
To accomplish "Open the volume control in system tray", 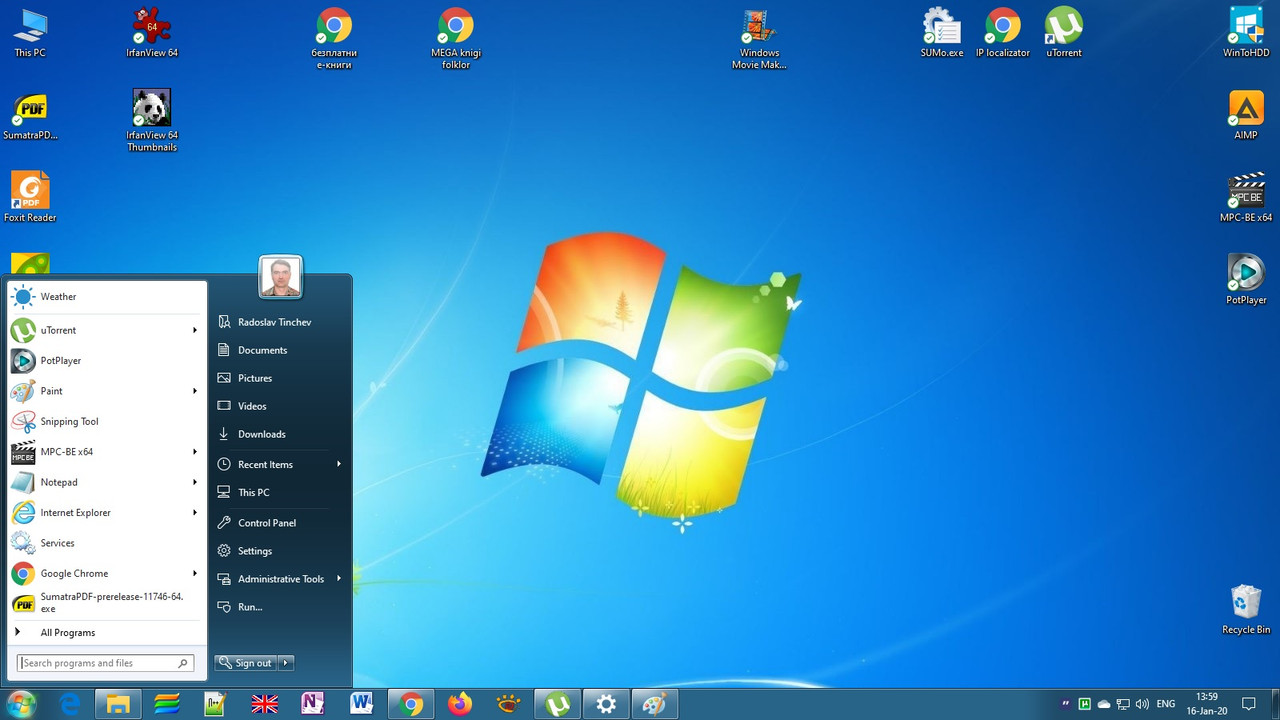I will (x=1142, y=704).
